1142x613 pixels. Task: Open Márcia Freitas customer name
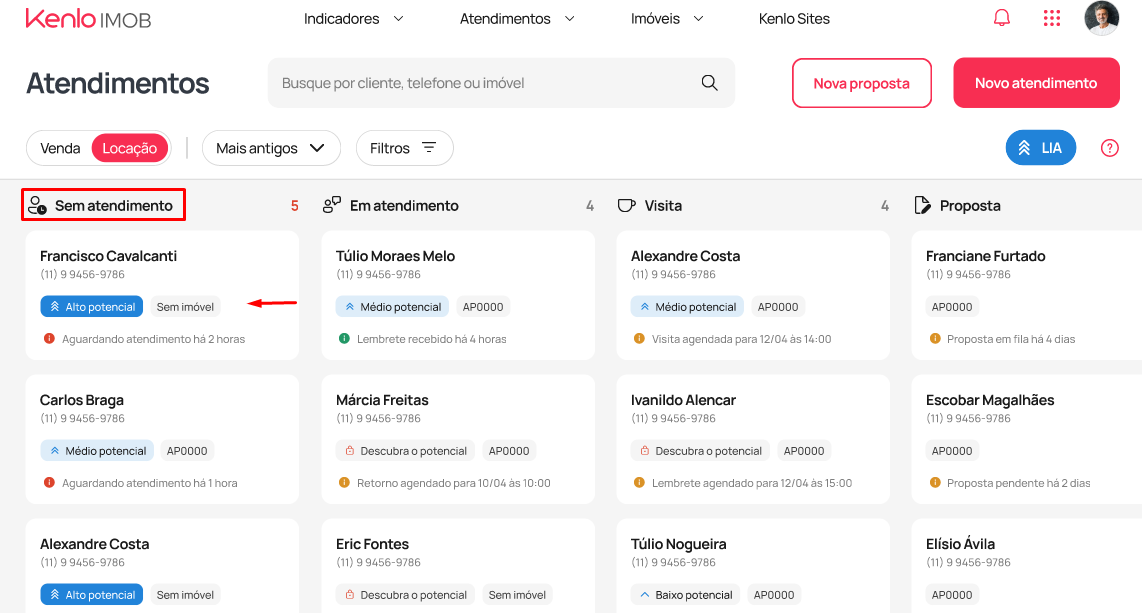tap(382, 400)
